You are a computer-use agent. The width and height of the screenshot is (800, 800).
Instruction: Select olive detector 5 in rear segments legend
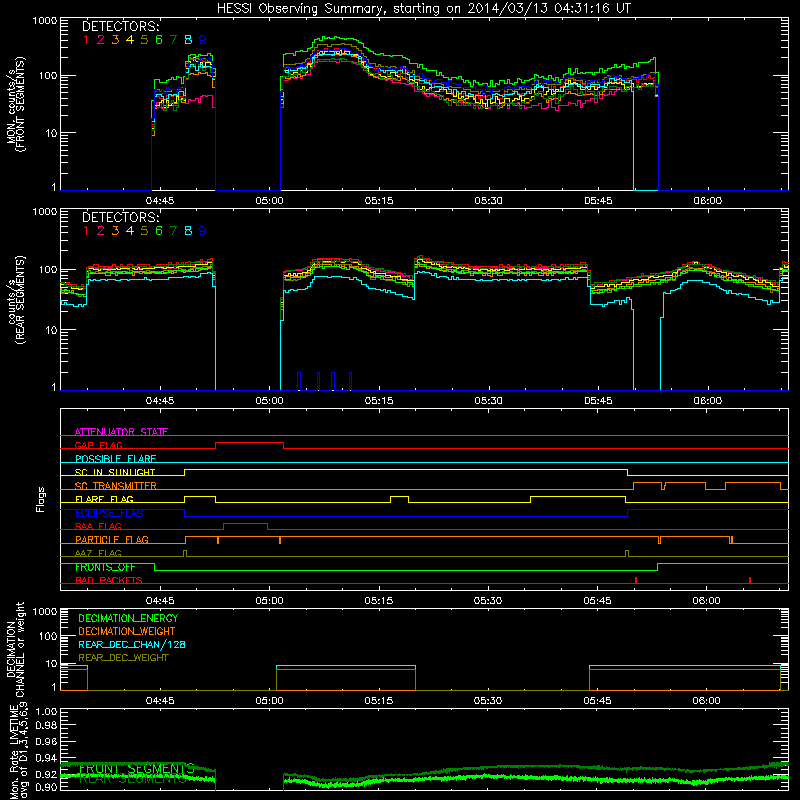coord(144,231)
